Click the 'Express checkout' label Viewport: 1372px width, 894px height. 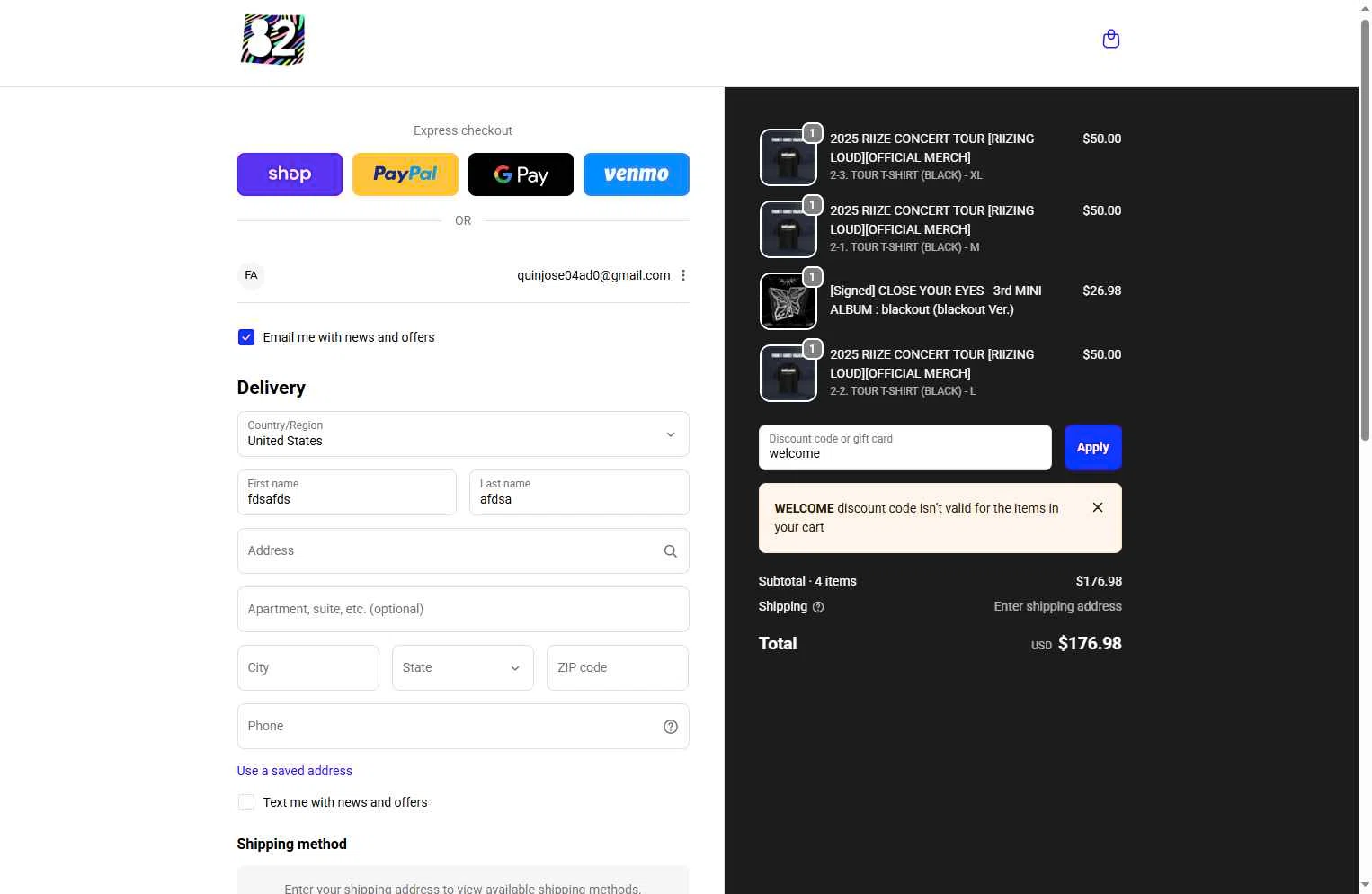[x=463, y=130]
